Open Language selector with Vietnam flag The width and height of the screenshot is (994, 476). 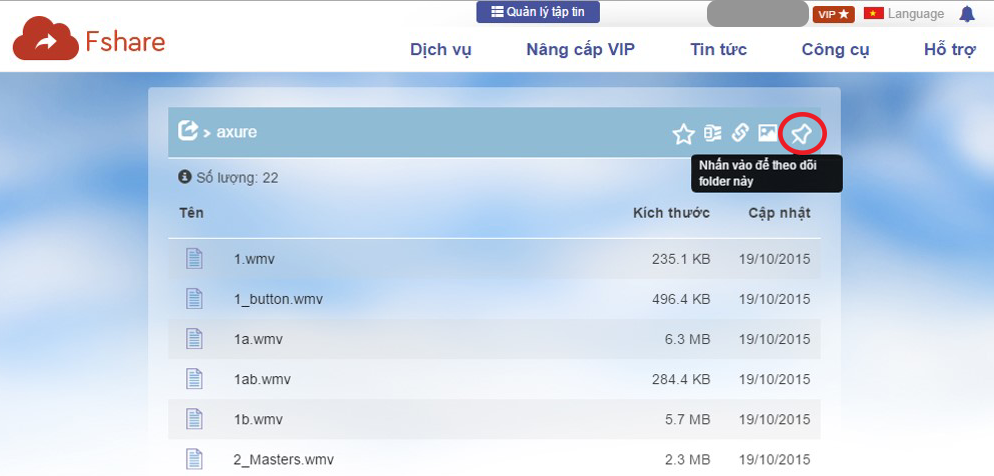tap(904, 14)
